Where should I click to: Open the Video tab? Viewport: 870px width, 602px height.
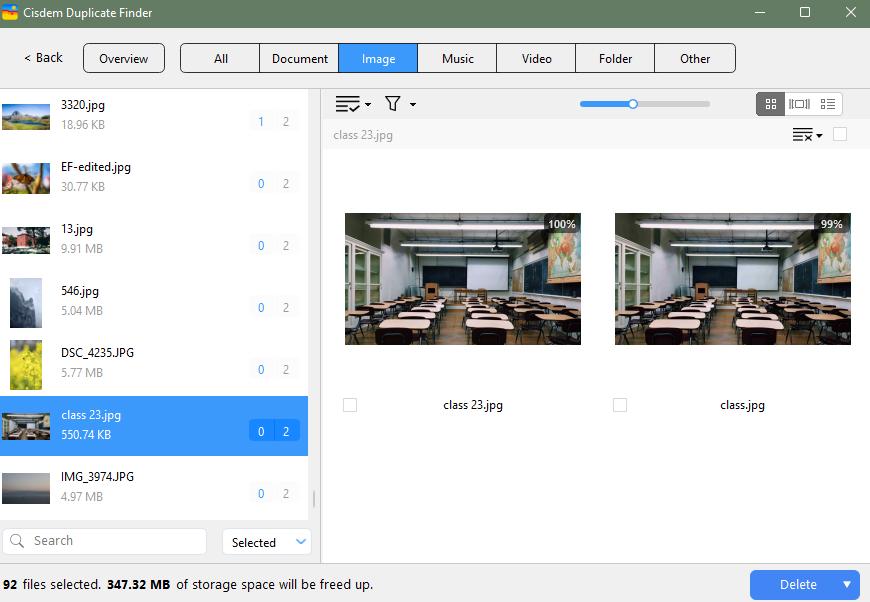coord(536,58)
